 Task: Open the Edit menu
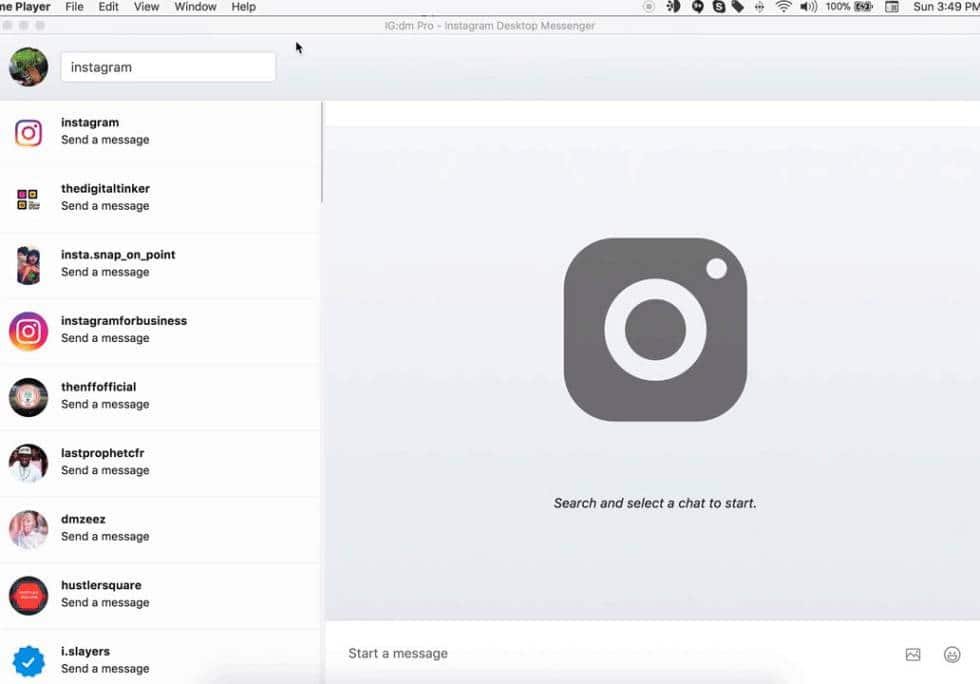click(108, 7)
